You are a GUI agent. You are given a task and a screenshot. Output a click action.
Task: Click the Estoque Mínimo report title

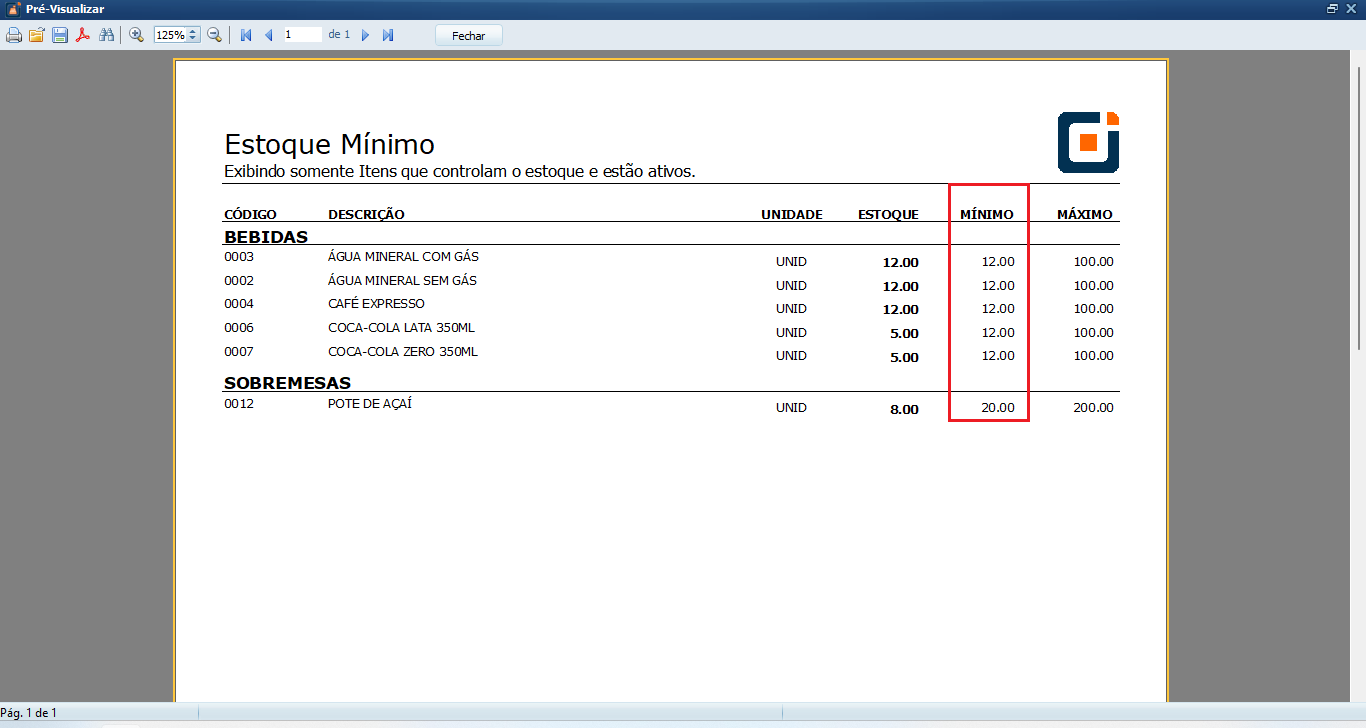329,144
